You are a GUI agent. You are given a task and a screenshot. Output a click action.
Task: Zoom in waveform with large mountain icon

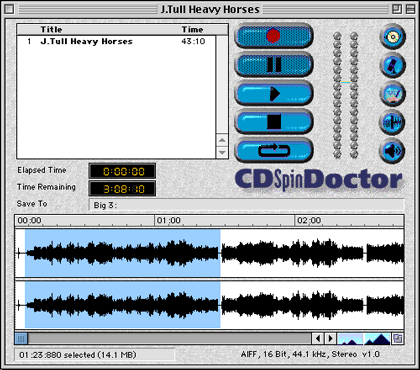377,339
